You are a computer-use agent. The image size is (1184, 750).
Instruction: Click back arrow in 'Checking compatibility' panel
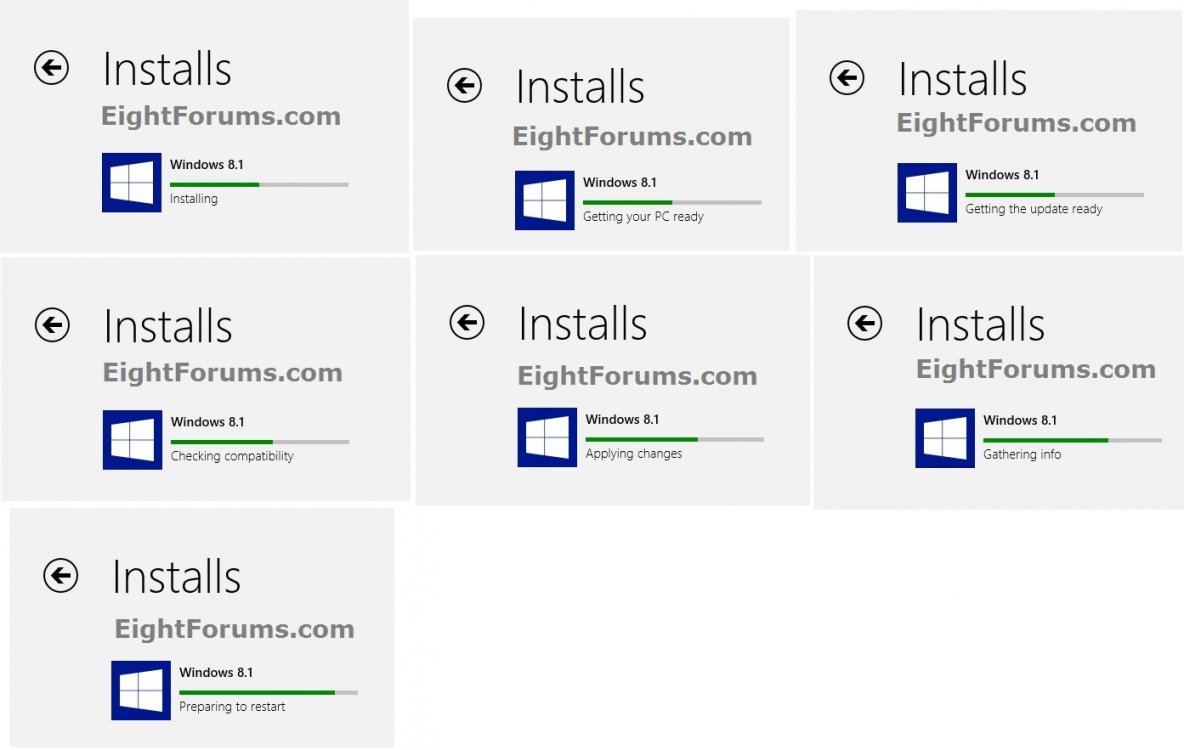click(x=52, y=325)
